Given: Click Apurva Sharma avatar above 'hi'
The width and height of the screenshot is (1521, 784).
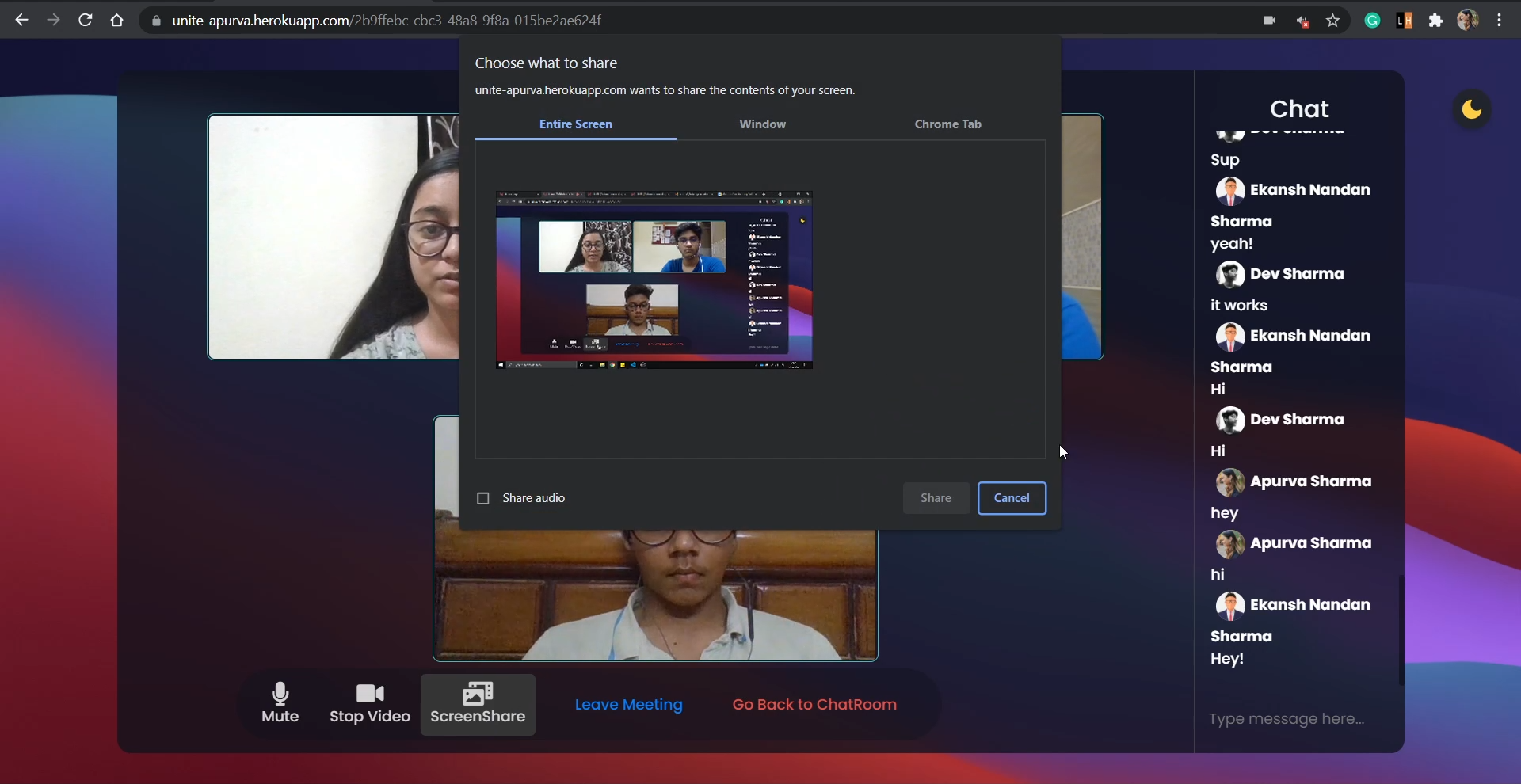Looking at the screenshot, I should [1230, 544].
